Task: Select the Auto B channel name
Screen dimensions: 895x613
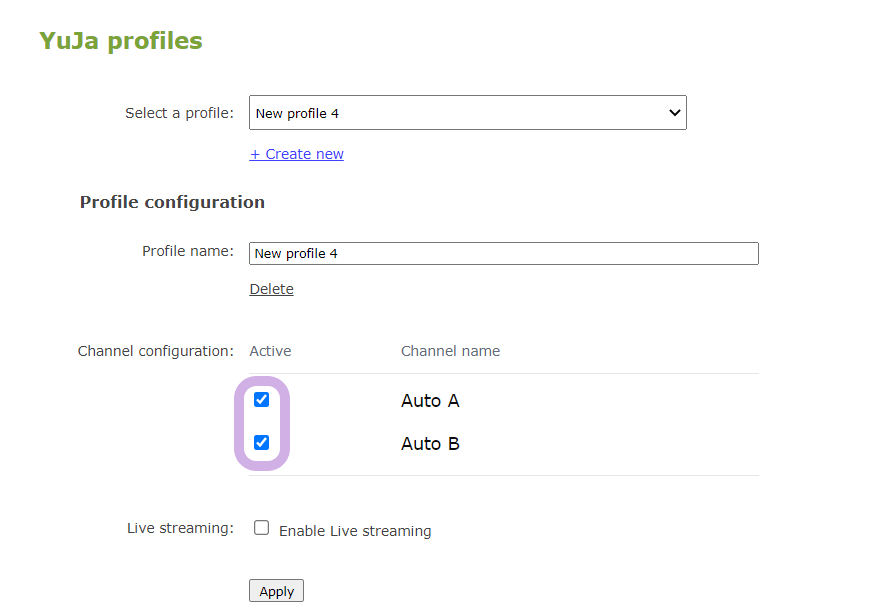Action: (x=430, y=444)
